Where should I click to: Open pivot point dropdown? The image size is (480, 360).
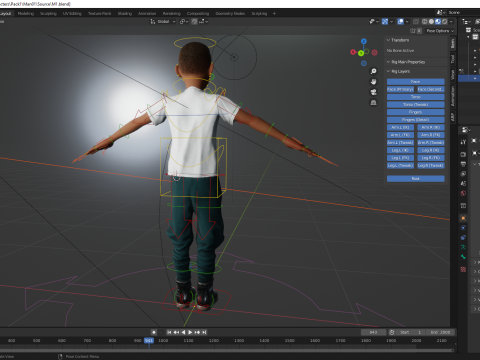click(x=184, y=22)
